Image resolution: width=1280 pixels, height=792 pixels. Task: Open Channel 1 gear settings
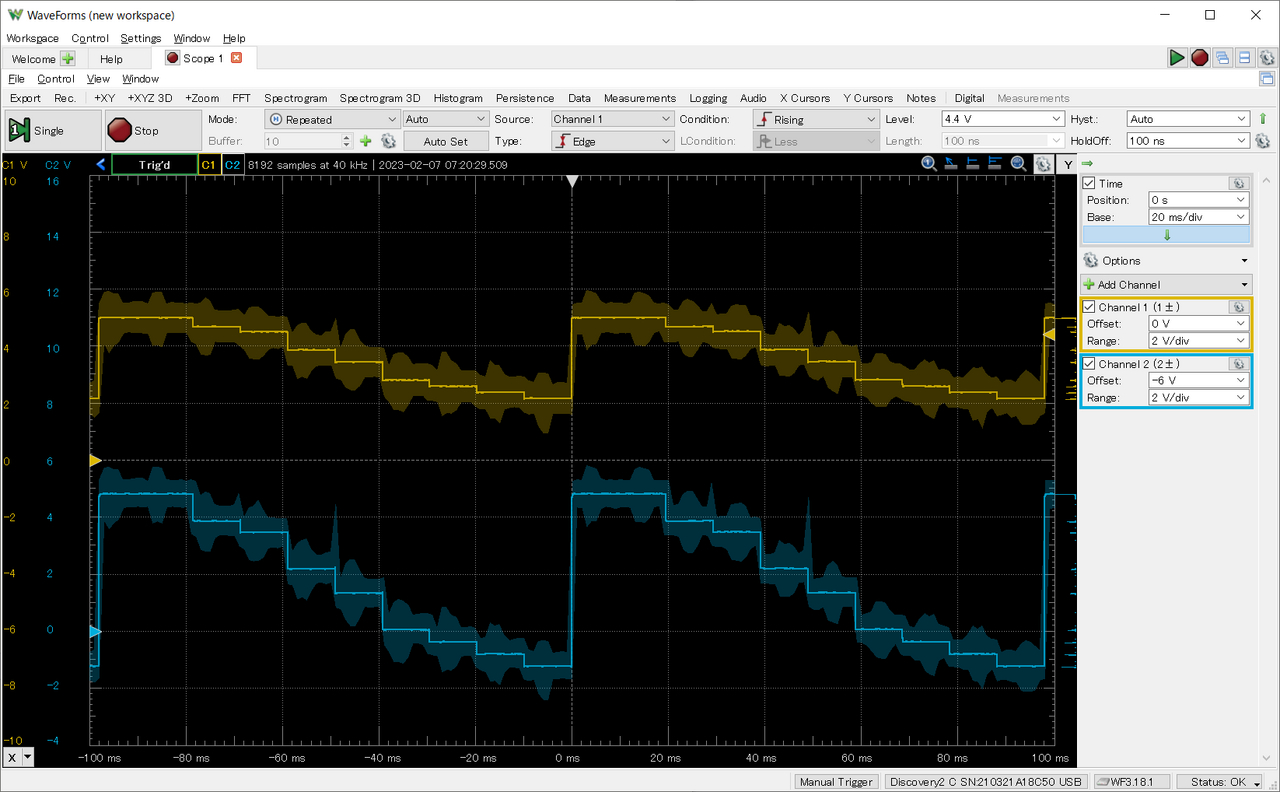1238,307
